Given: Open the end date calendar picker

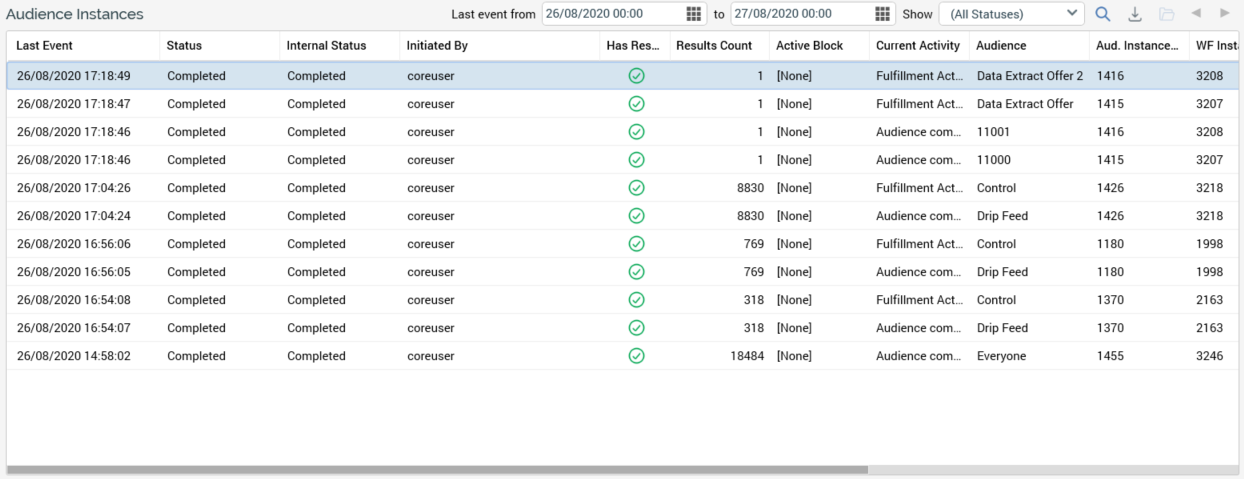Looking at the screenshot, I should (x=882, y=14).
